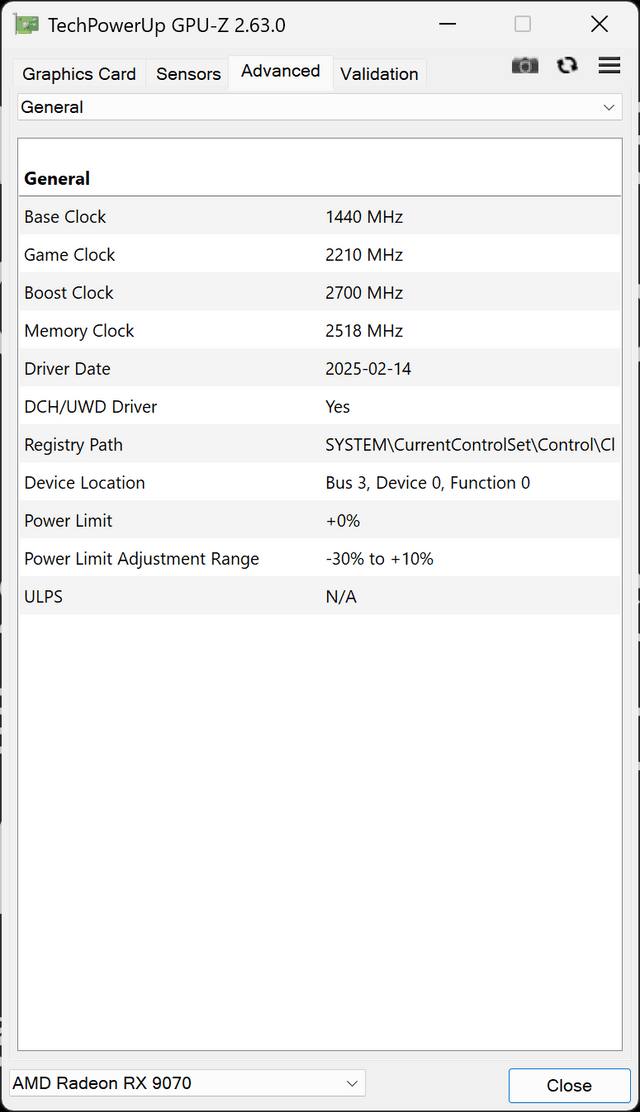Go to the Validation tab
This screenshot has height=1112, width=640.
[380, 74]
